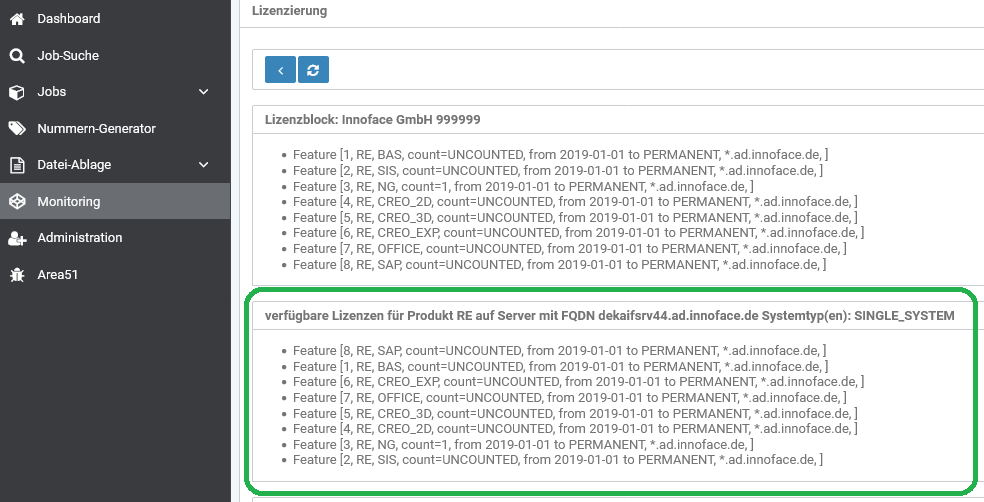Screen dimensions: 984x502
Task: Expand the Jobs submenu chevron
Action: (204, 92)
